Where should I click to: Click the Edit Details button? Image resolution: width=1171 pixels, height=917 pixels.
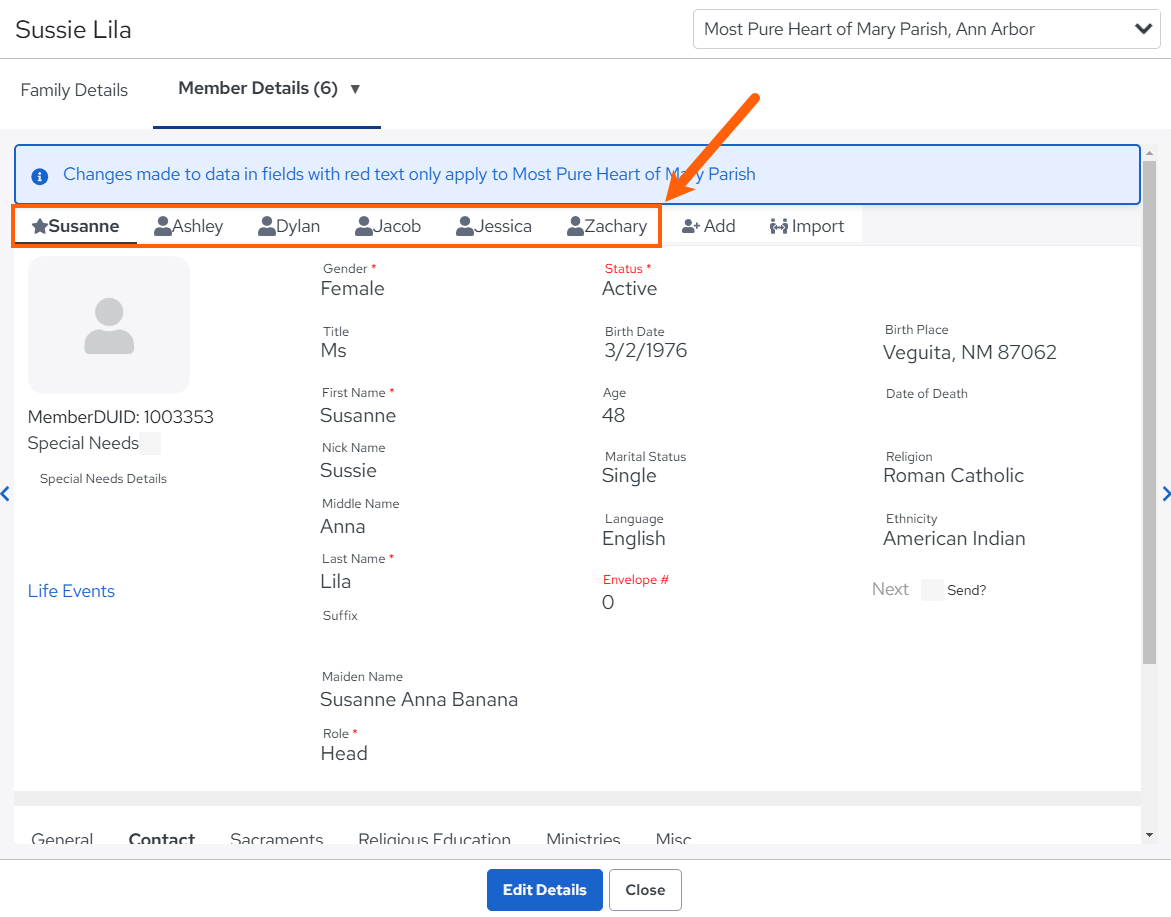coord(544,890)
